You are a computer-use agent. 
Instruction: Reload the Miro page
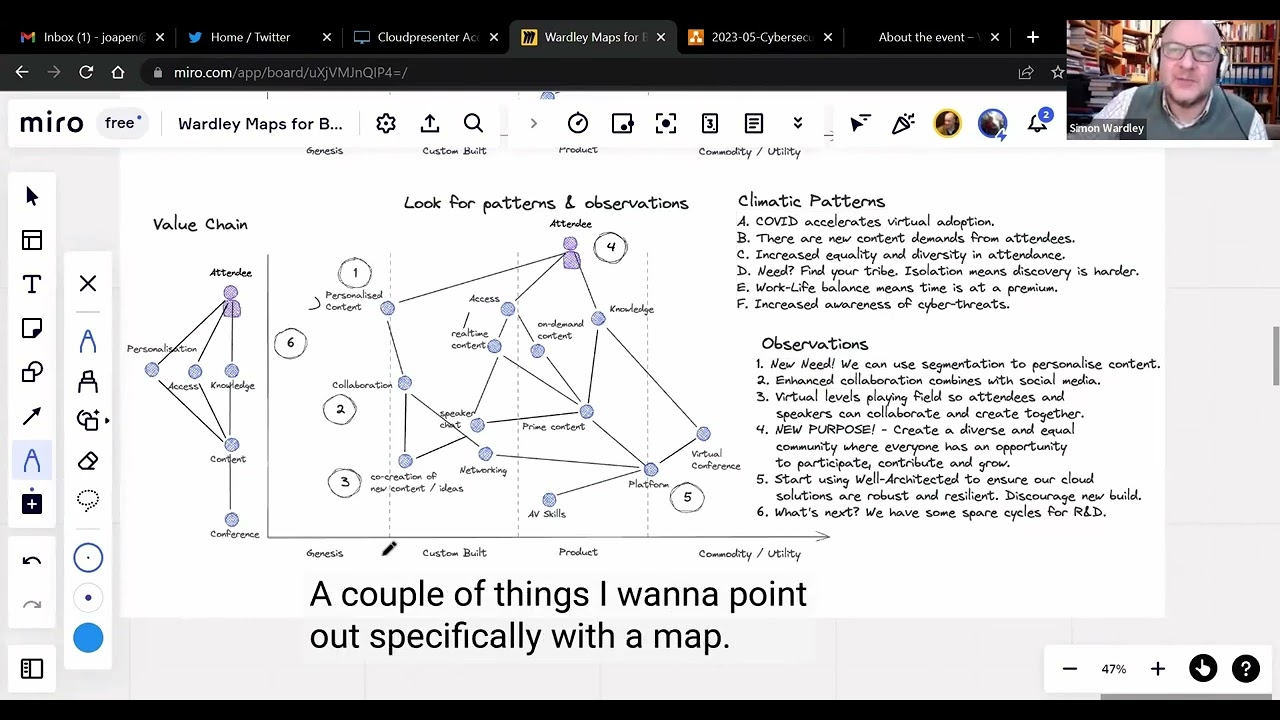pos(86,72)
